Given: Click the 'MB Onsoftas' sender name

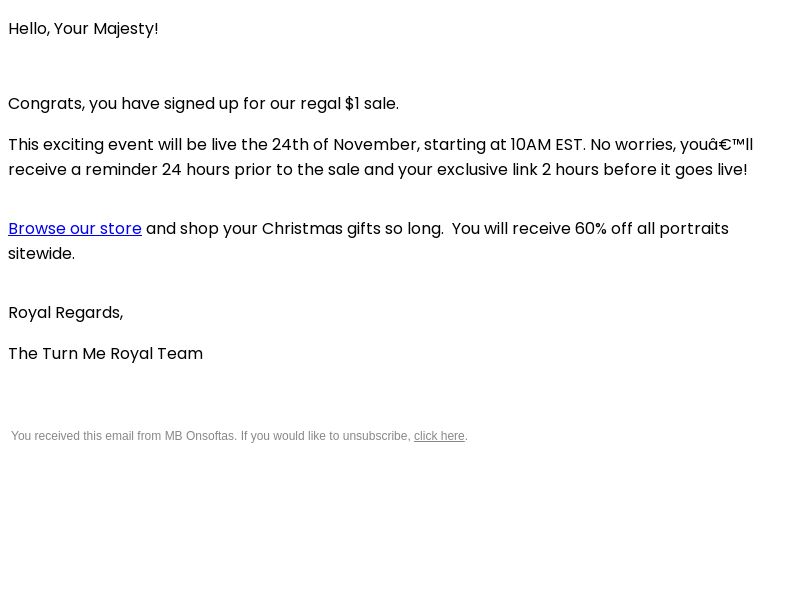Looking at the screenshot, I should click(199, 436).
